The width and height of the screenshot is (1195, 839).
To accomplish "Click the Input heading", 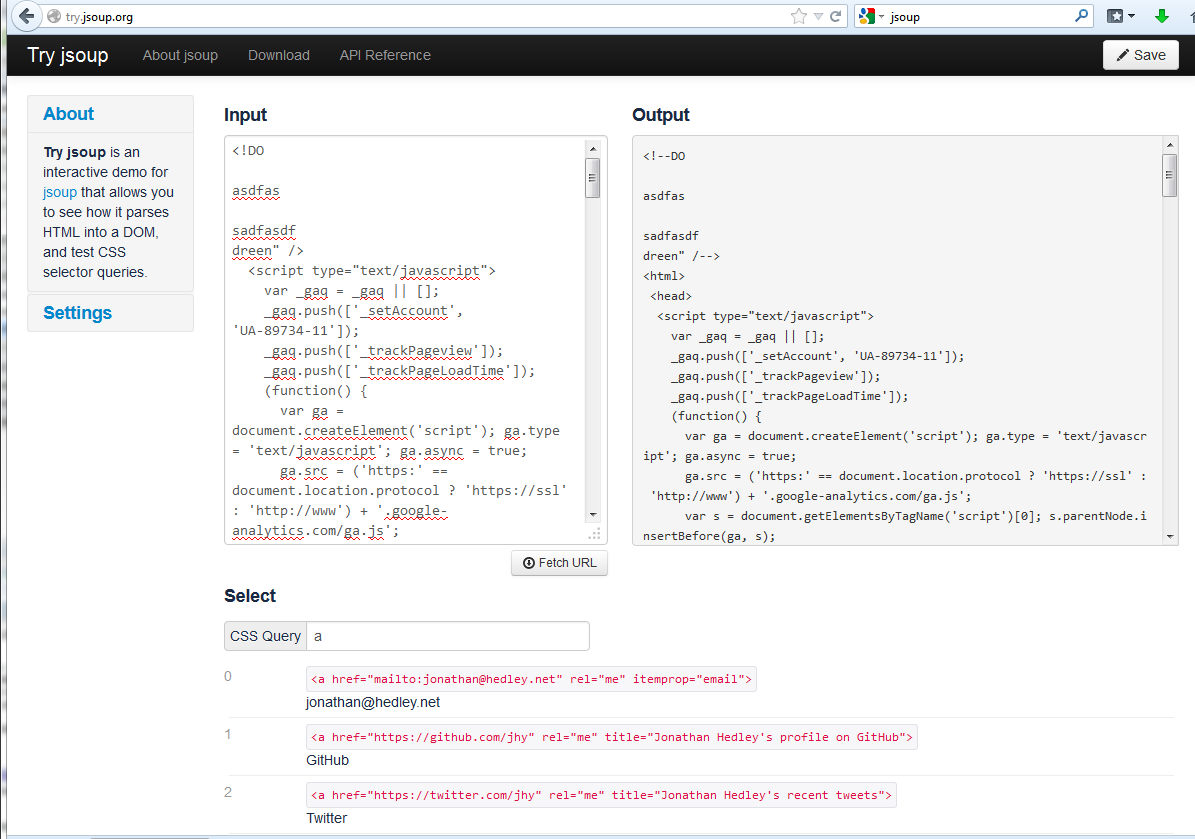I will pos(245,115).
